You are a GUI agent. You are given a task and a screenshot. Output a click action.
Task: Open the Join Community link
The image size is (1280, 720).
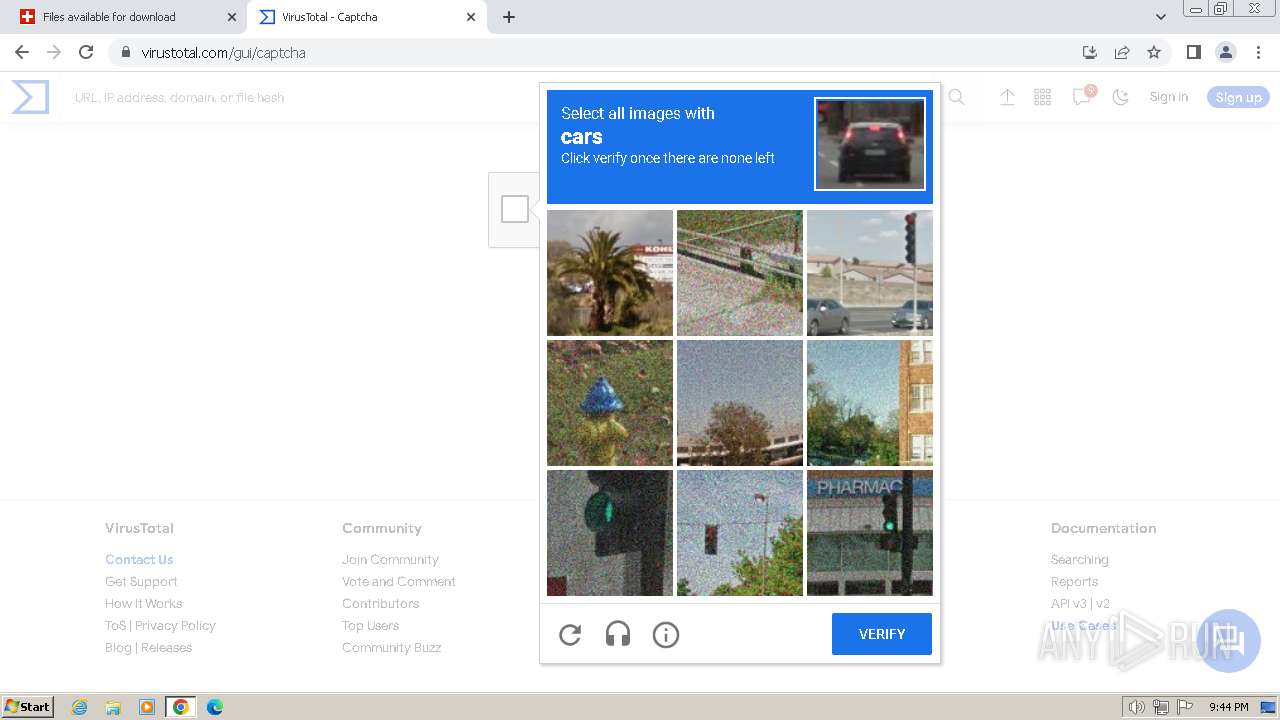(390, 559)
